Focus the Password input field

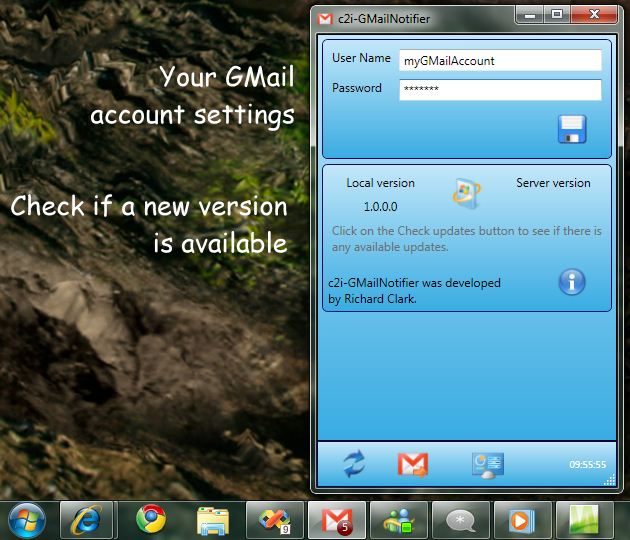(500, 90)
